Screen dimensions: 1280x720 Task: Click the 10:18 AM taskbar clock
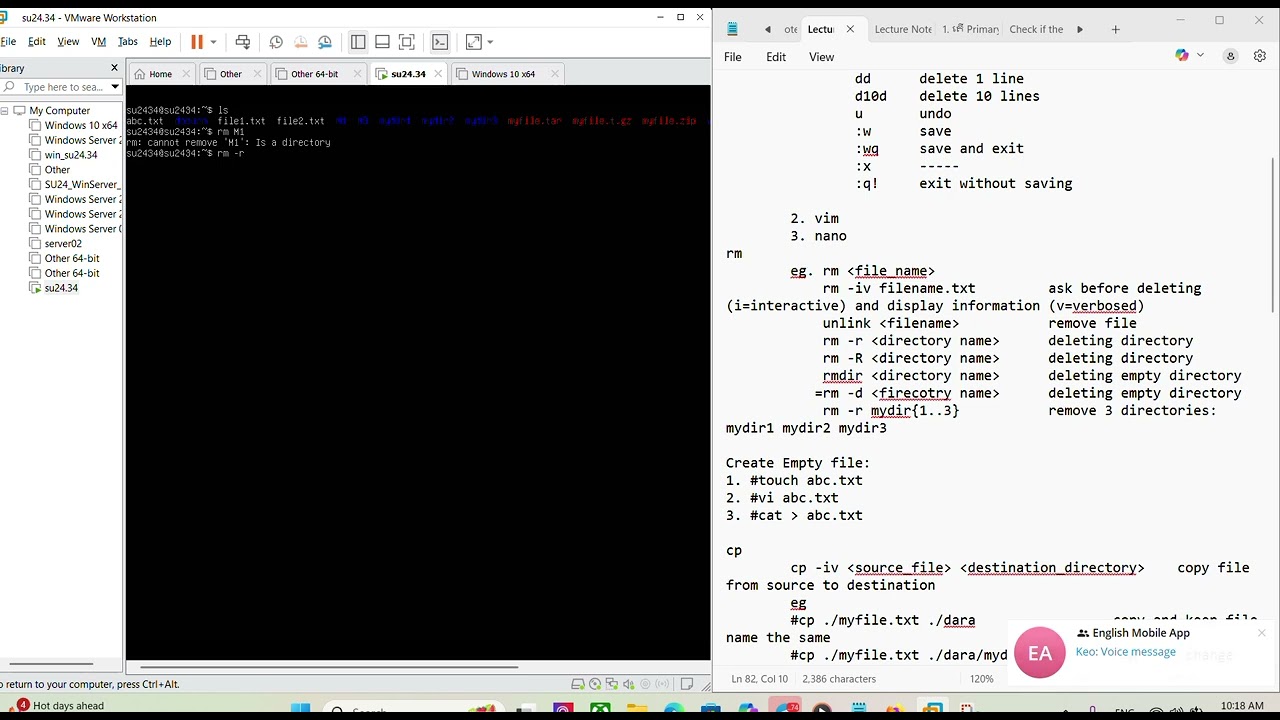click(x=1243, y=706)
